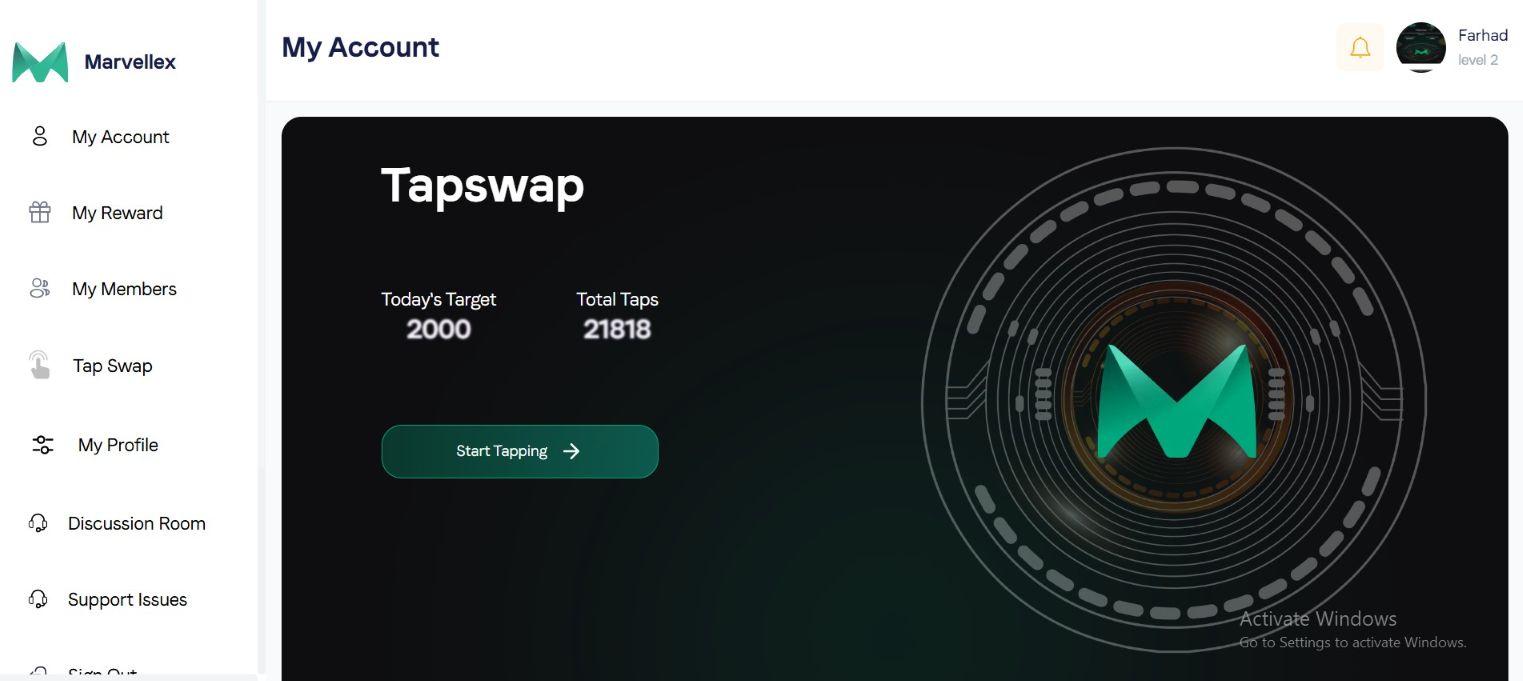Click the My Account person icon
Screen dimensions: 1523x681
coord(40,136)
